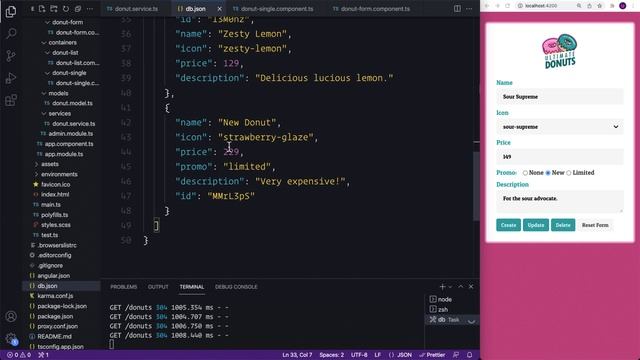640x360 pixels.
Task: Refresh the explorer file tree
Action: 66,9
